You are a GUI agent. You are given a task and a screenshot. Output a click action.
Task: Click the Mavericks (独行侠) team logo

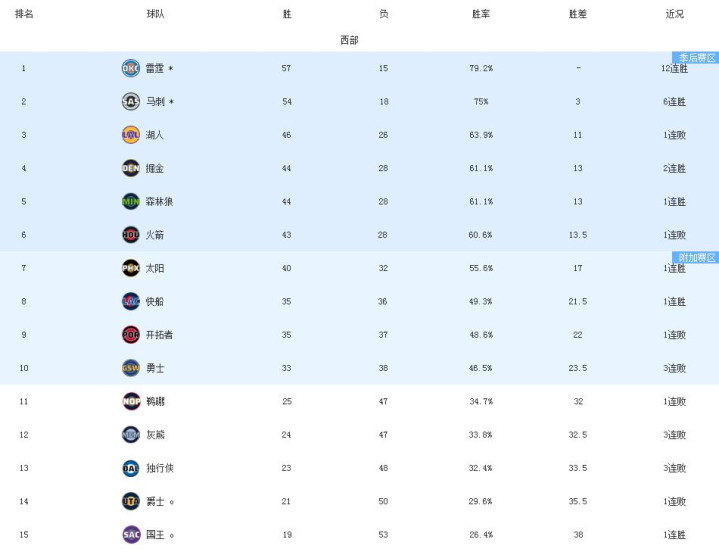131,468
